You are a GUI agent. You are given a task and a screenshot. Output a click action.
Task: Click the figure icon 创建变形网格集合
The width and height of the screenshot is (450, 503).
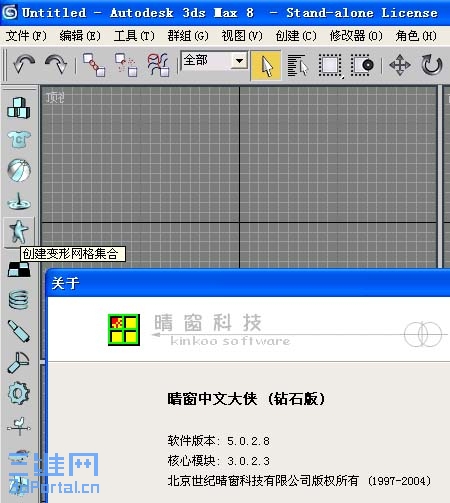coord(19,232)
